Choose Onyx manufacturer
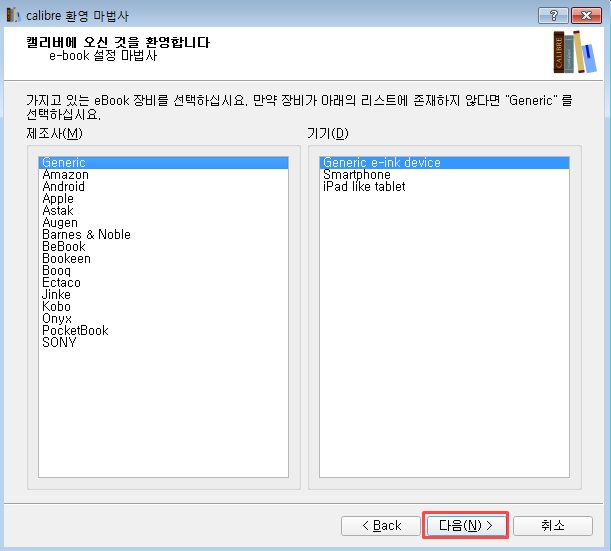This screenshot has width=611, height=551. click(x=163, y=319)
